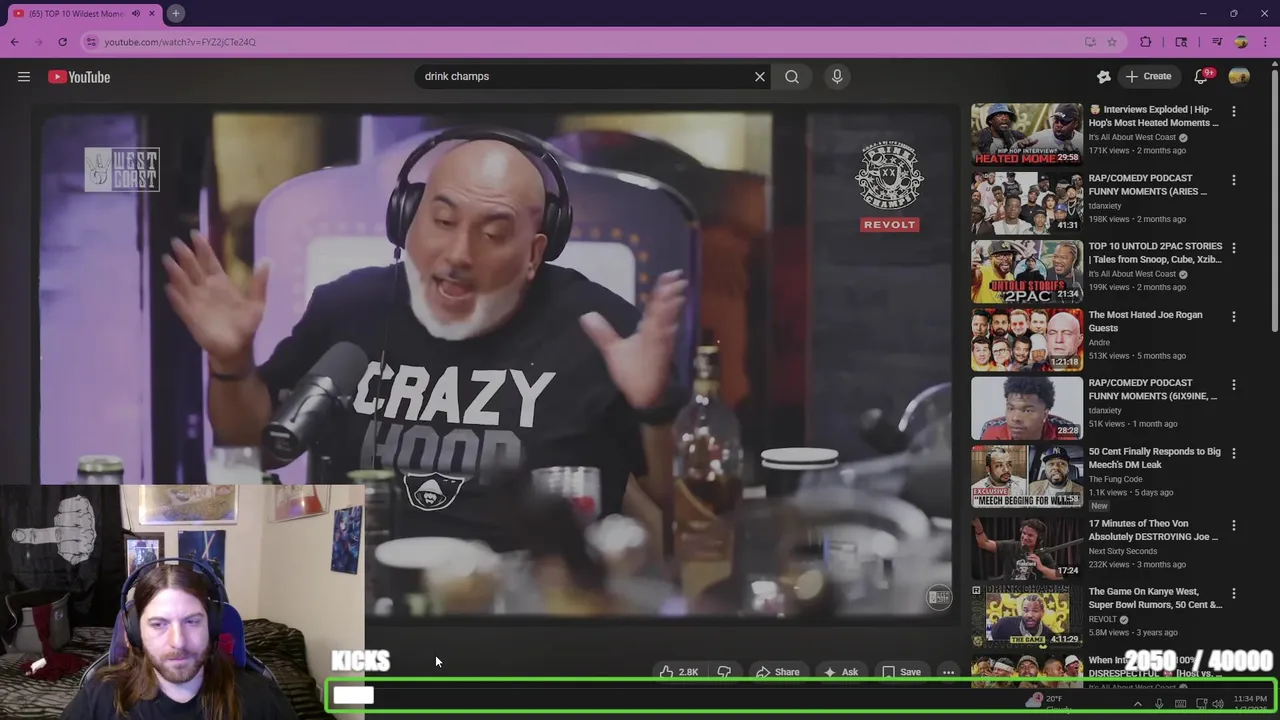Click the sparkle icon left of Create
Screen dimensions: 1280x720
(x=1104, y=76)
